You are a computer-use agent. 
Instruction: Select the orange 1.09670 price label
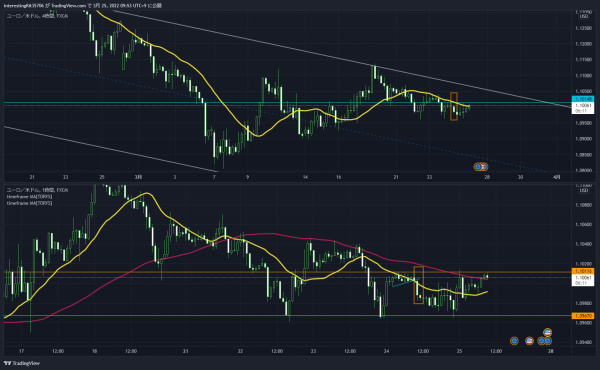[x=583, y=316]
